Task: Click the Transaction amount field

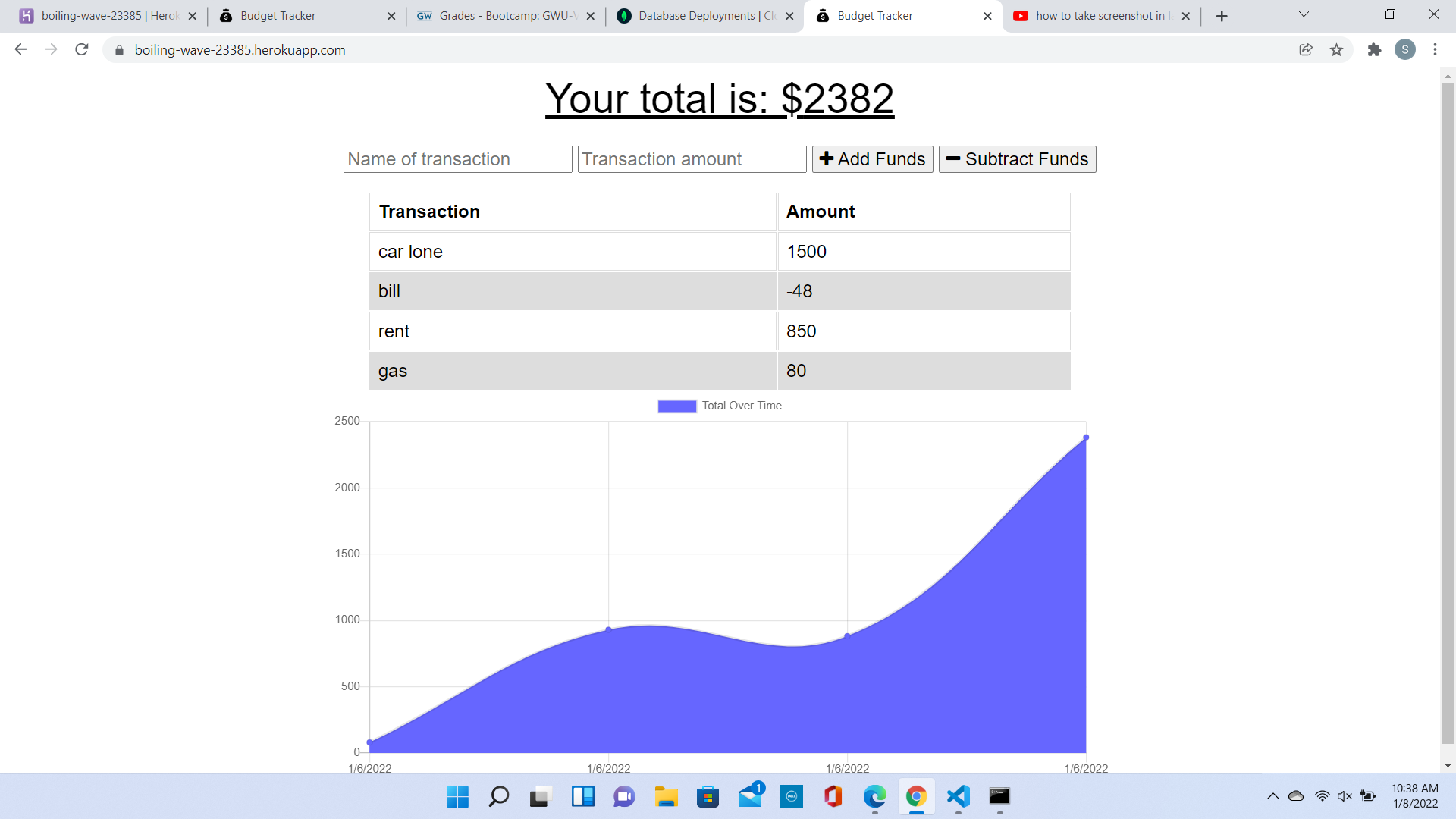Action: click(x=691, y=159)
